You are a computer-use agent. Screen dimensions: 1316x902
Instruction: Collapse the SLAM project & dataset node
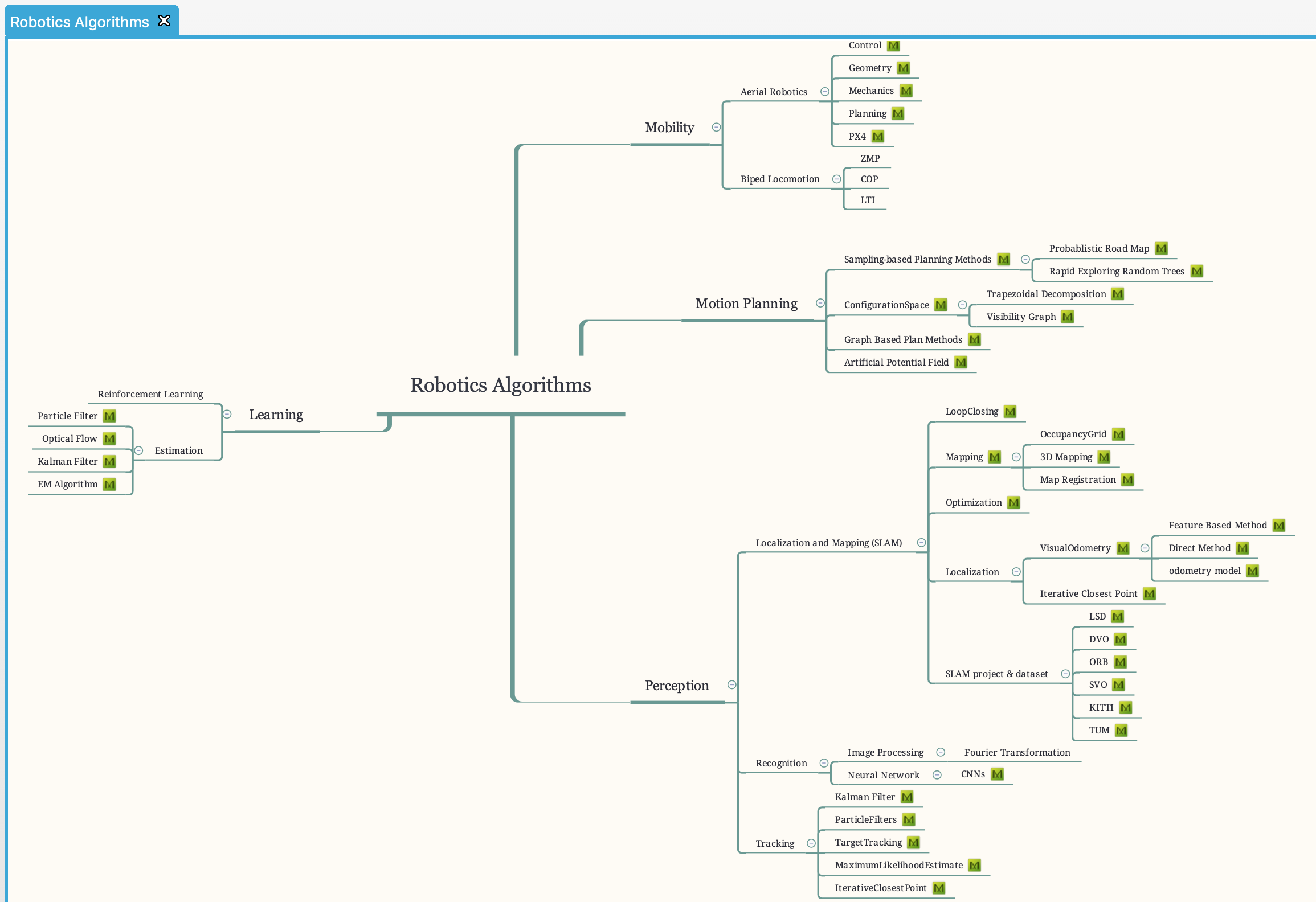pyautogui.click(x=1065, y=674)
